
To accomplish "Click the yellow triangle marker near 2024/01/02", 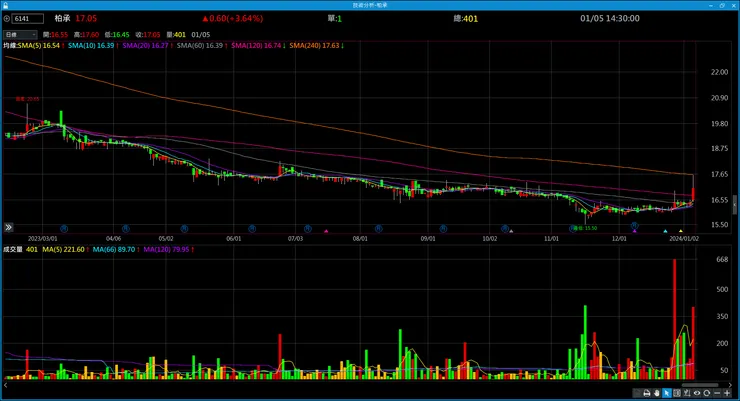I will [681, 231].
